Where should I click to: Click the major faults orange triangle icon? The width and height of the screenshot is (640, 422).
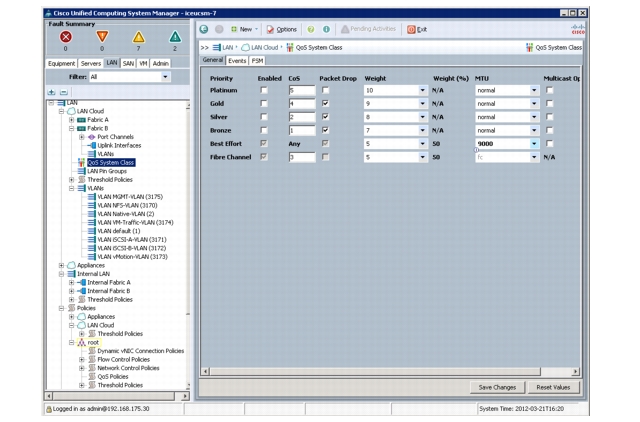(x=102, y=37)
